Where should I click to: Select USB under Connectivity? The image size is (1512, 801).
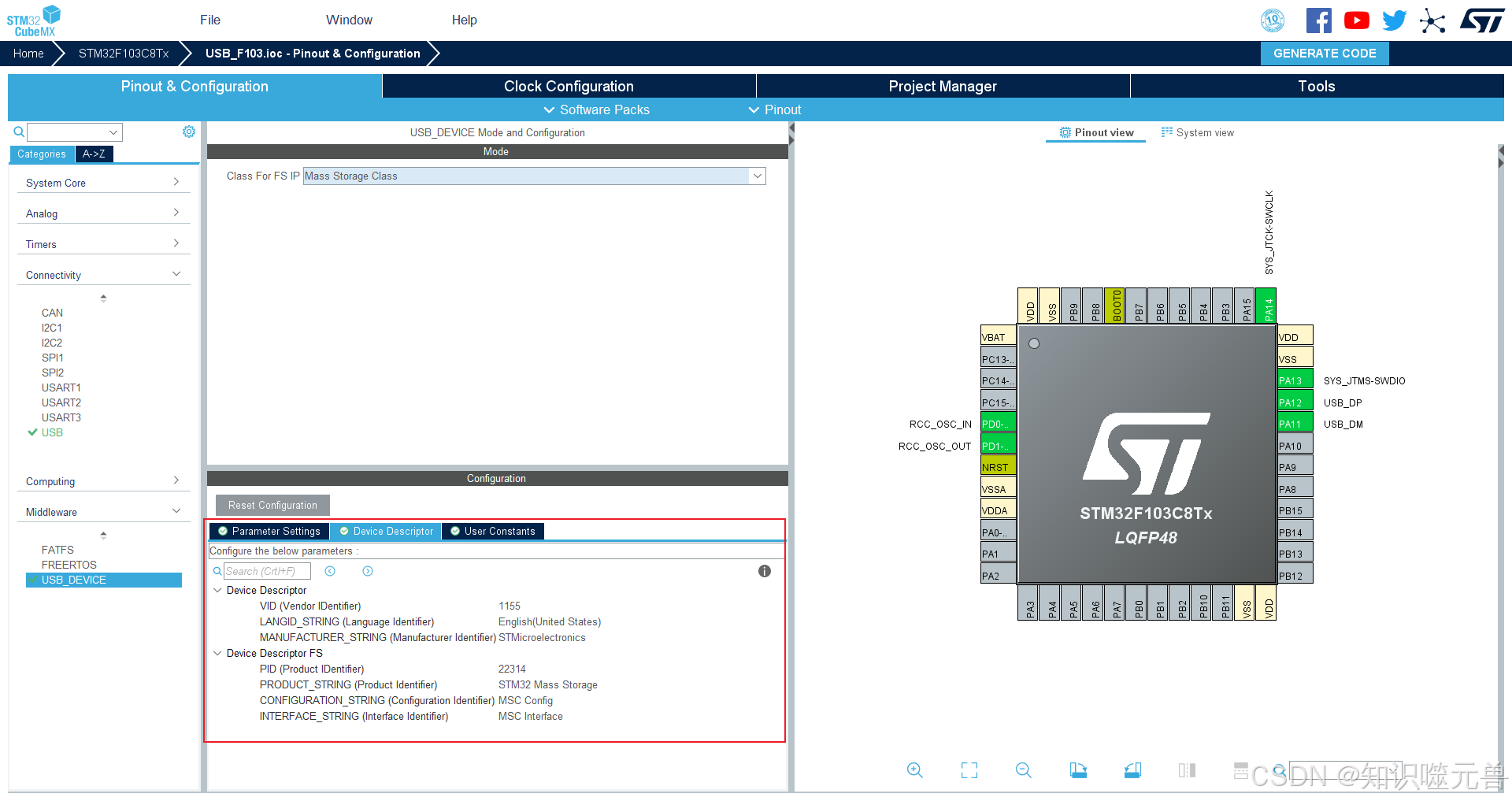pos(52,432)
